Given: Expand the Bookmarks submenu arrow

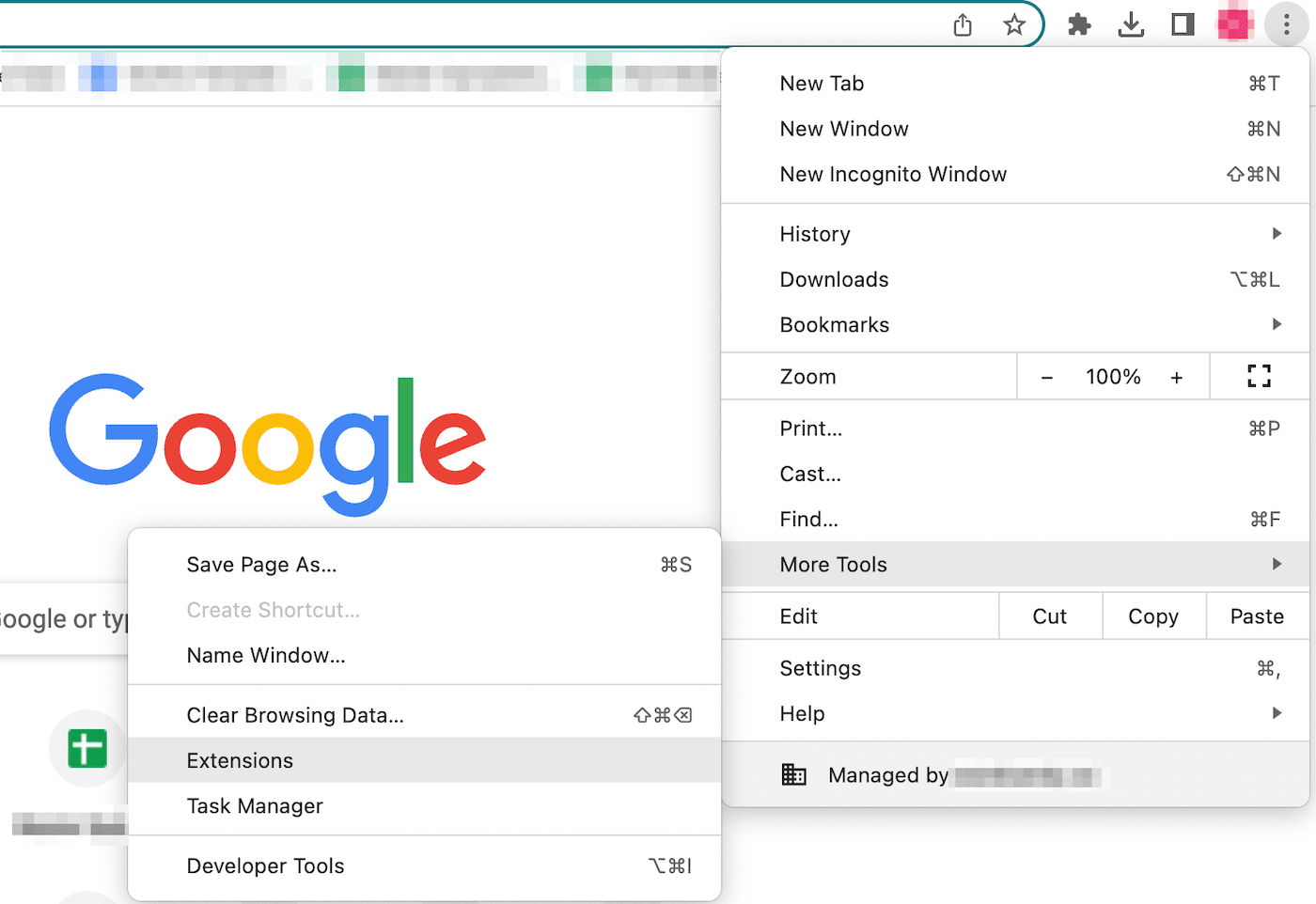Looking at the screenshot, I should pos(1276,324).
